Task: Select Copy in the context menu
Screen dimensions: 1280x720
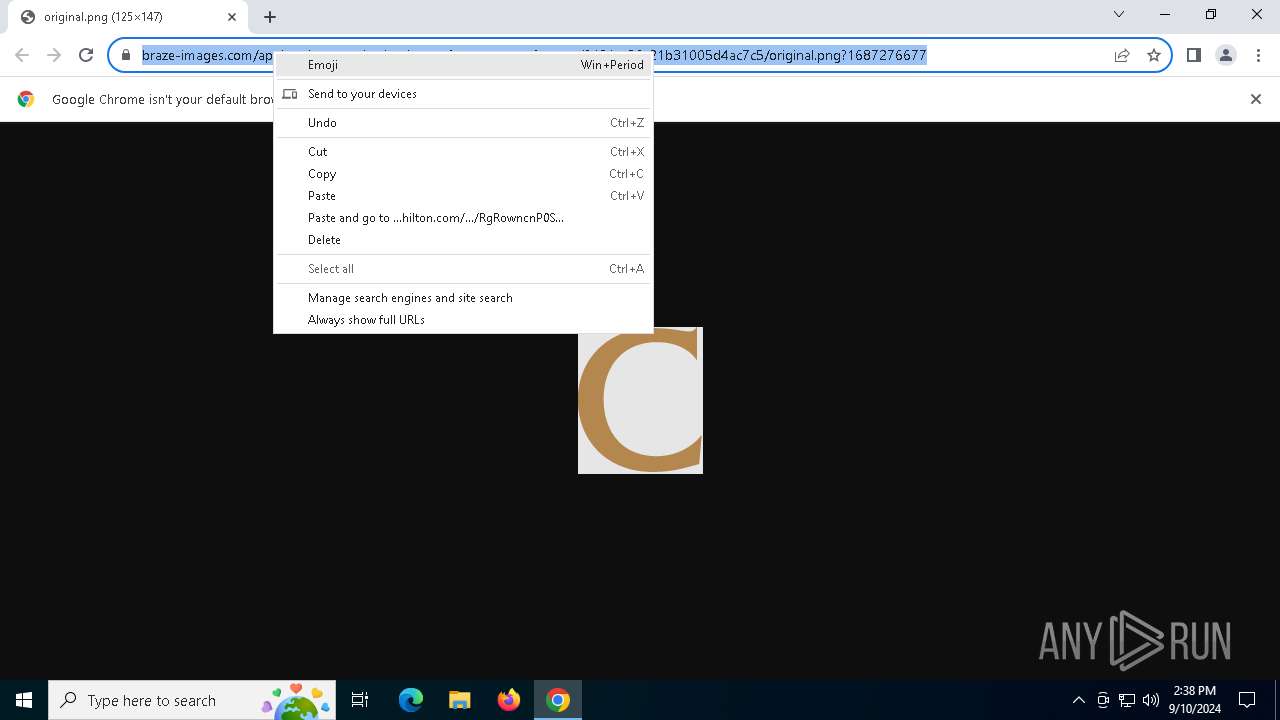Action: tap(463, 174)
